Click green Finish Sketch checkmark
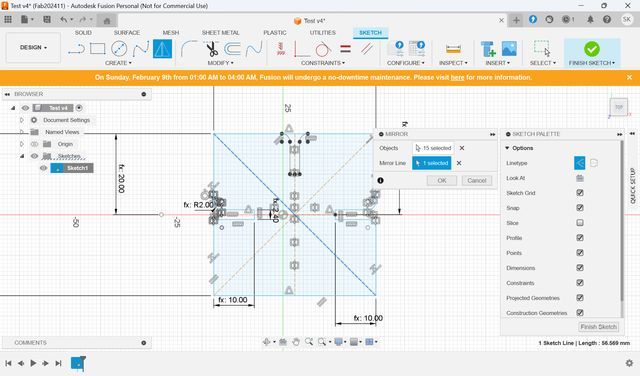The width and height of the screenshot is (640, 376). pos(591,49)
